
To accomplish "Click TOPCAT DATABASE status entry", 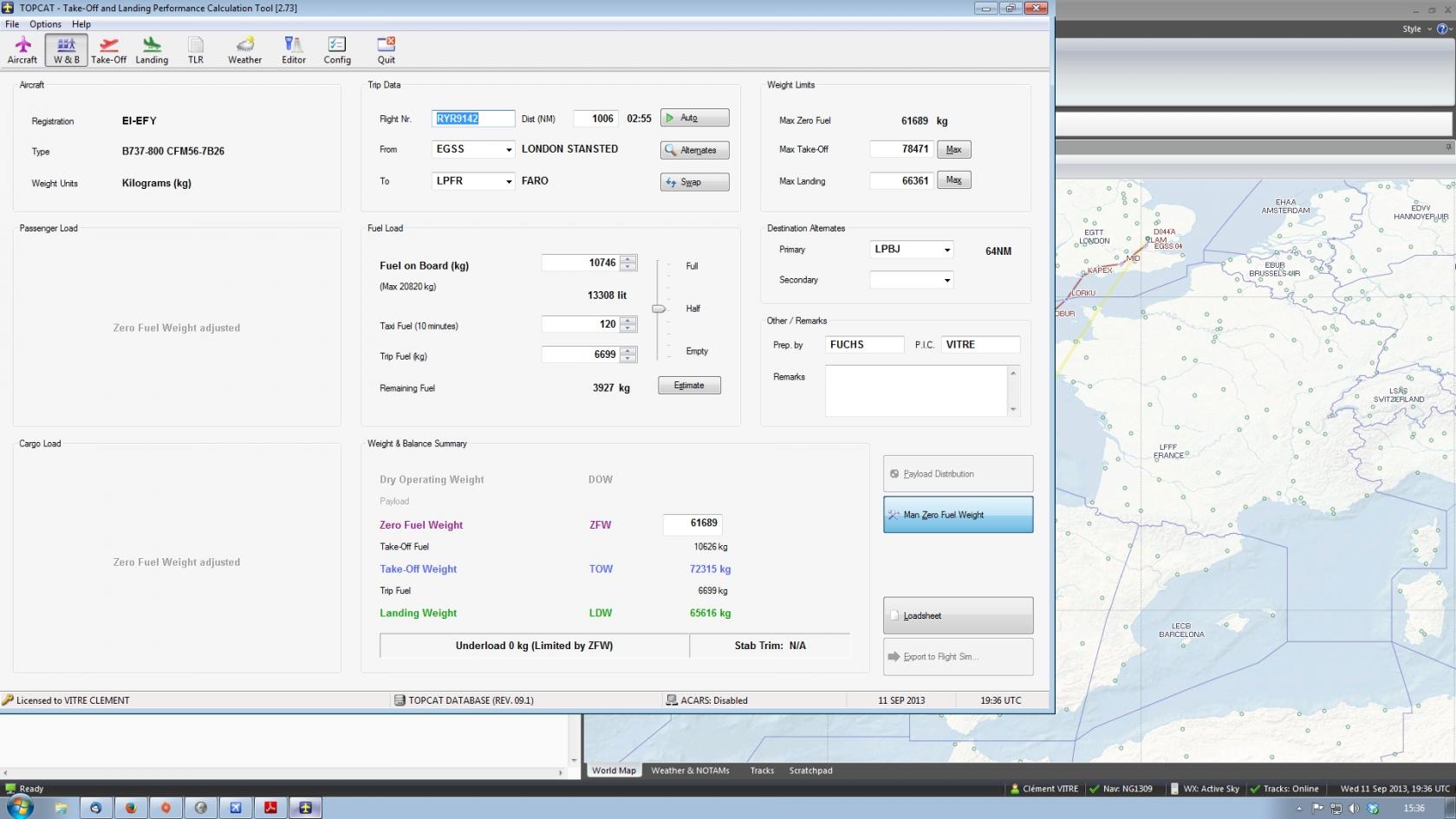I will click(x=464, y=700).
